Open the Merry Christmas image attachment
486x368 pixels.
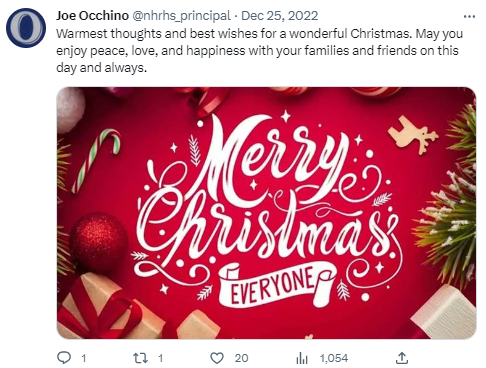point(266,213)
